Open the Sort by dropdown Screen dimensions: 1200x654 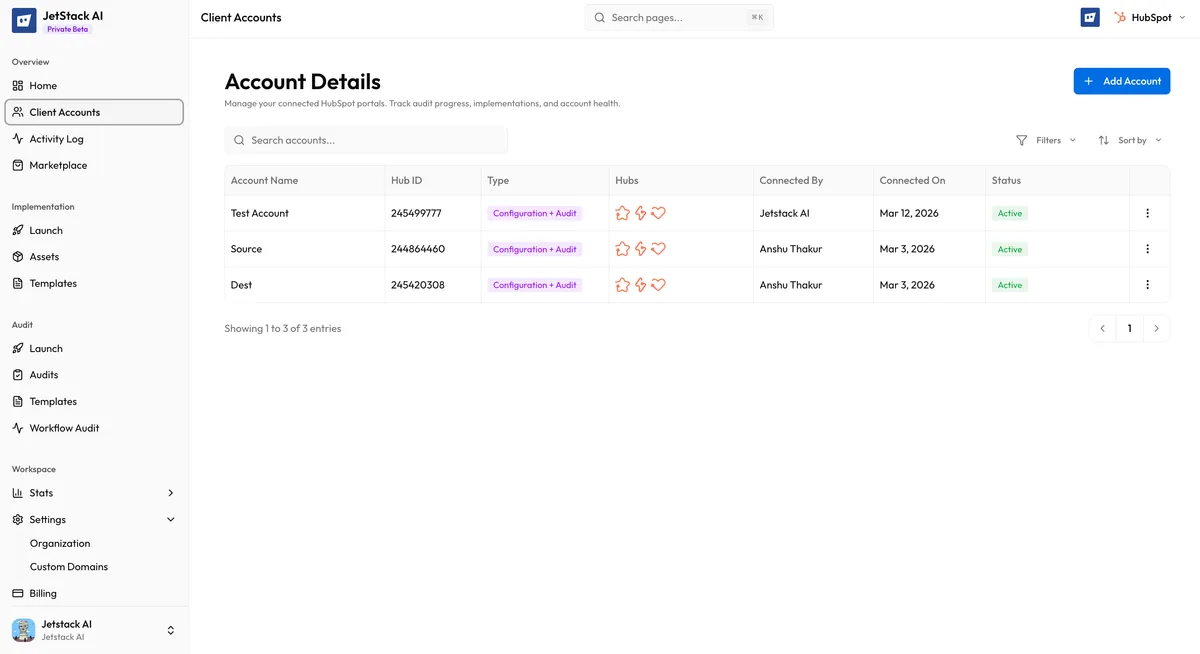pyautogui.click(x=1131, y=140)
